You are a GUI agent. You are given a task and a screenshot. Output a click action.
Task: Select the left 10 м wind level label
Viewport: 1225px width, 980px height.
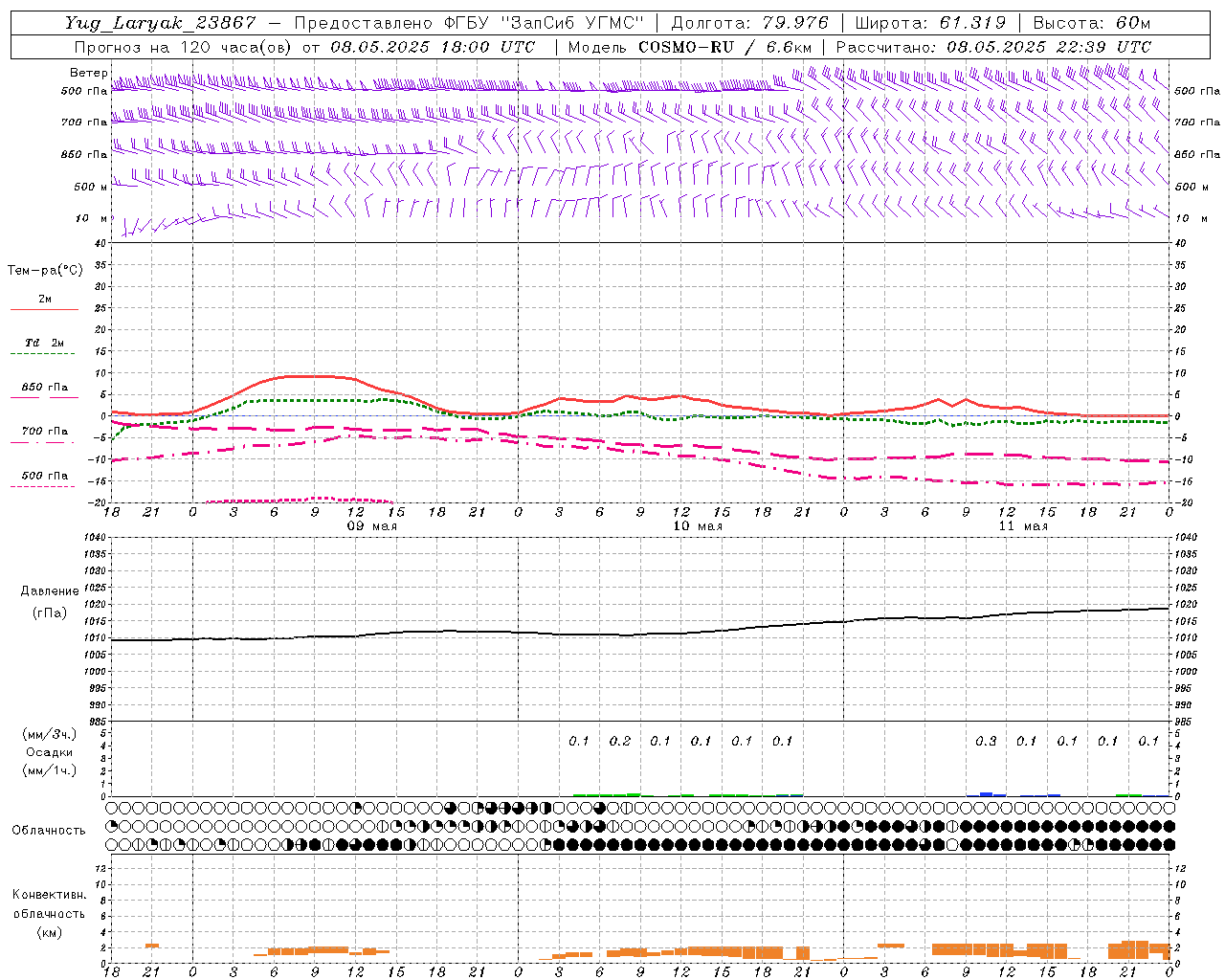coord(92,218)
